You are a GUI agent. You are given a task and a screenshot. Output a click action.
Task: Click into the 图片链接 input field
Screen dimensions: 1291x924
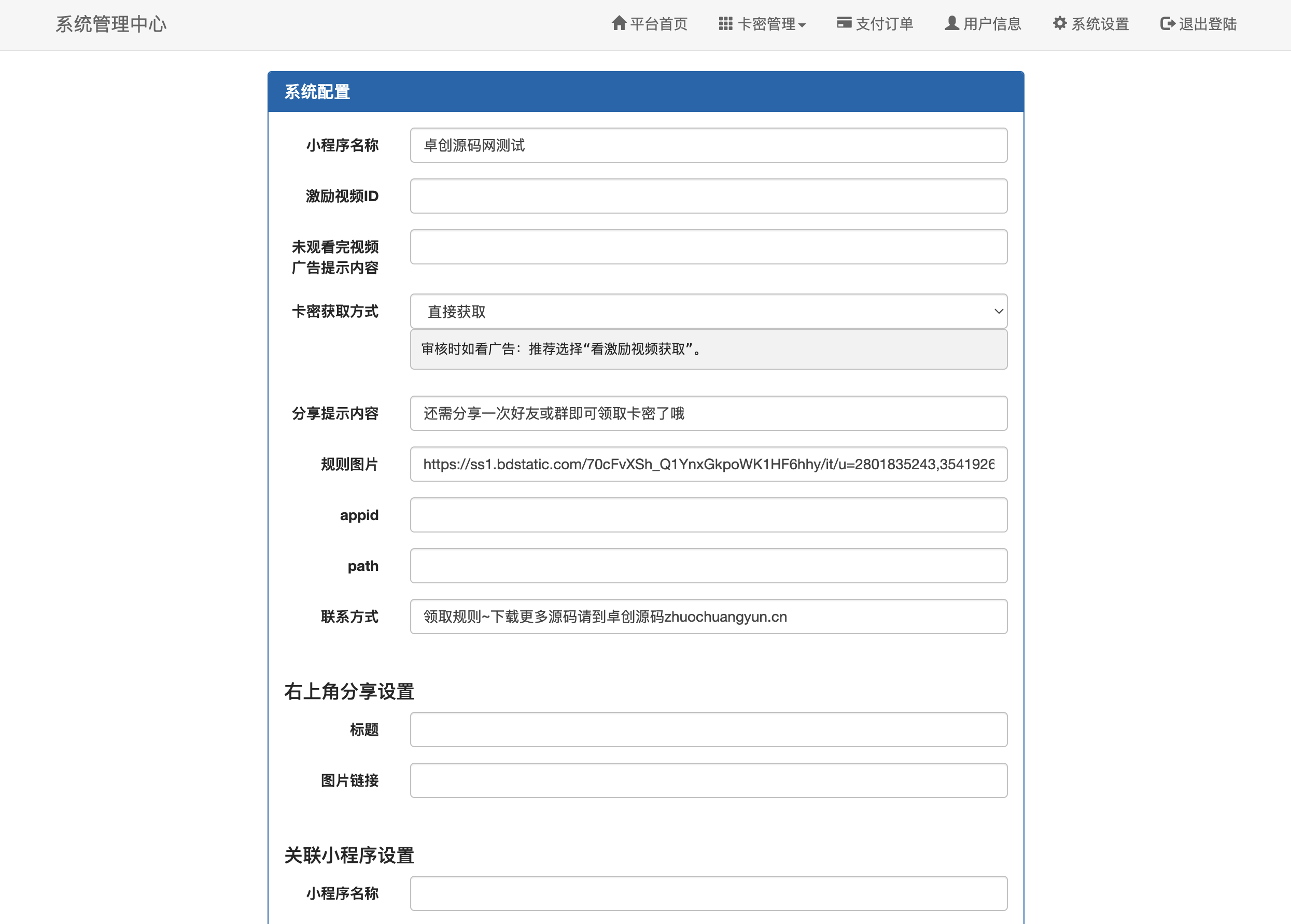708,780
